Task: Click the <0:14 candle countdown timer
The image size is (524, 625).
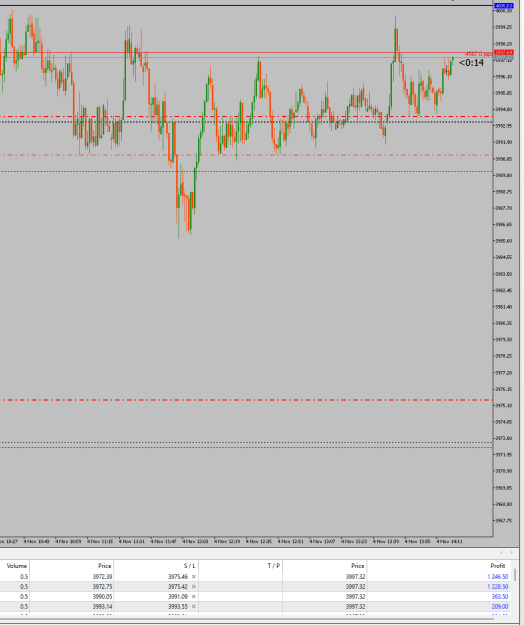Action: coord(471,63)
